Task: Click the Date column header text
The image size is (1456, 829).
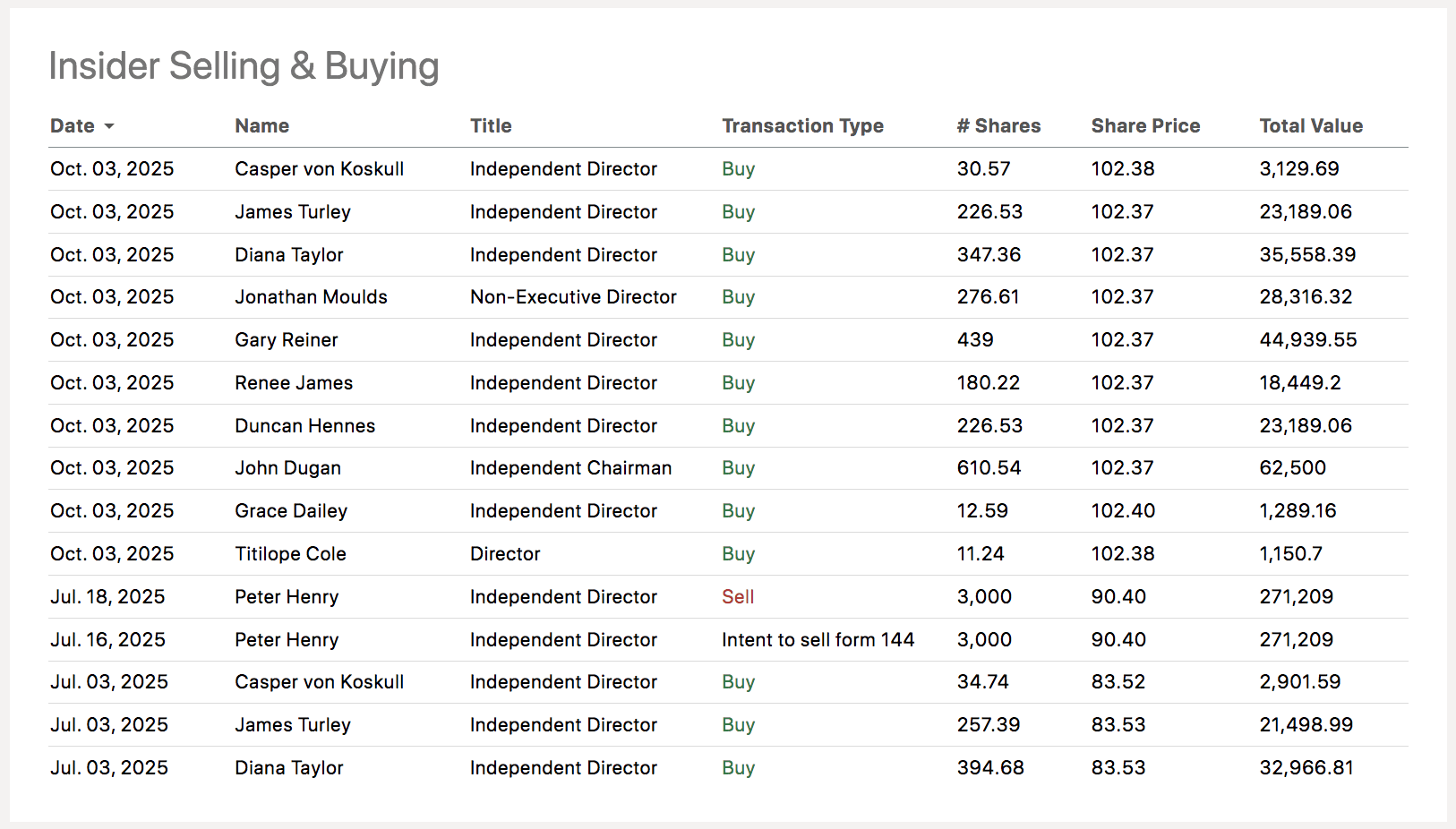Action: tap(73, 126)
